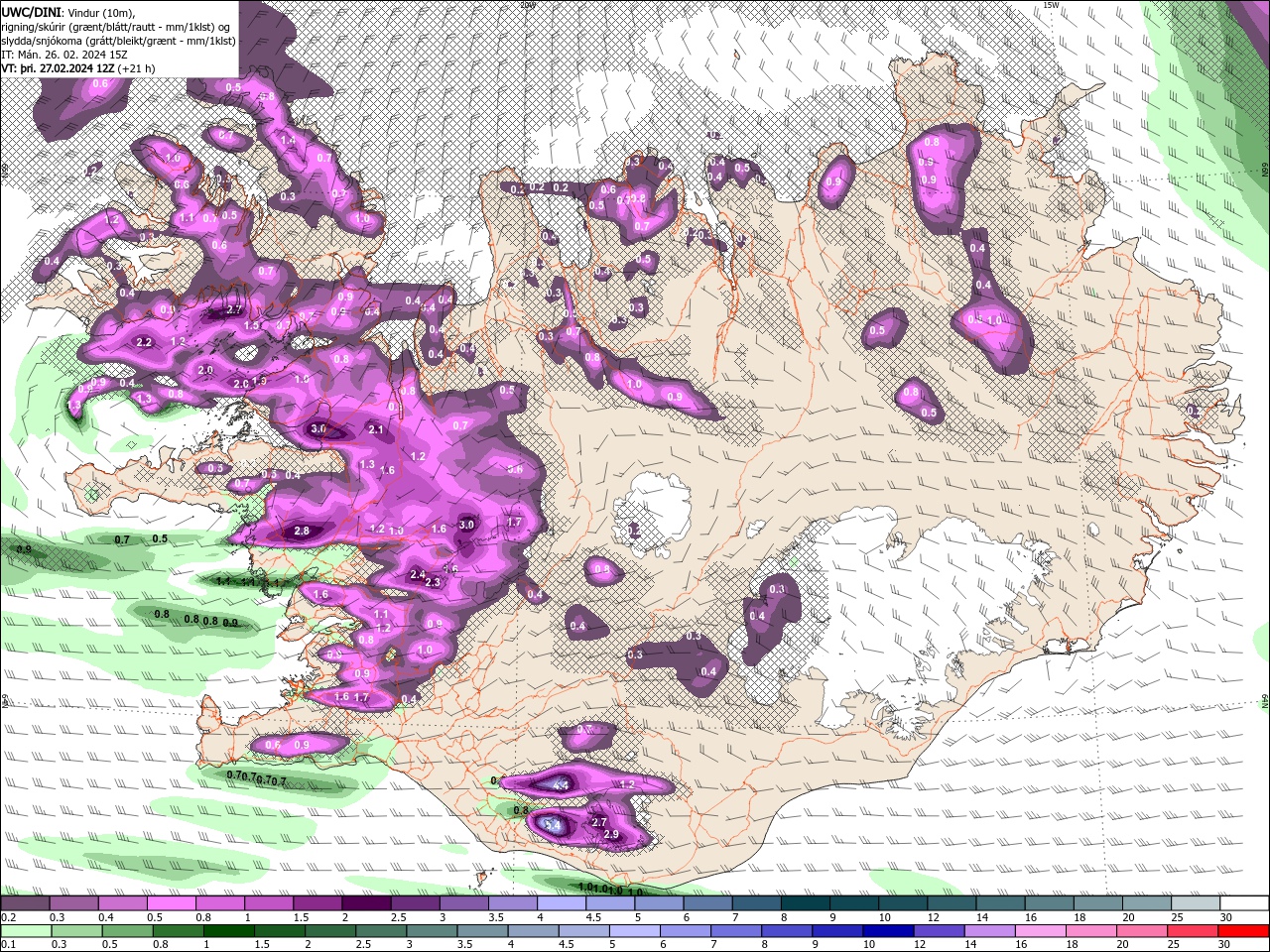Select the 'IT: Mán. 26. 02. 2024 15Z' line
Viewport: 1270px width, 952px height.
tap(63, 54)
